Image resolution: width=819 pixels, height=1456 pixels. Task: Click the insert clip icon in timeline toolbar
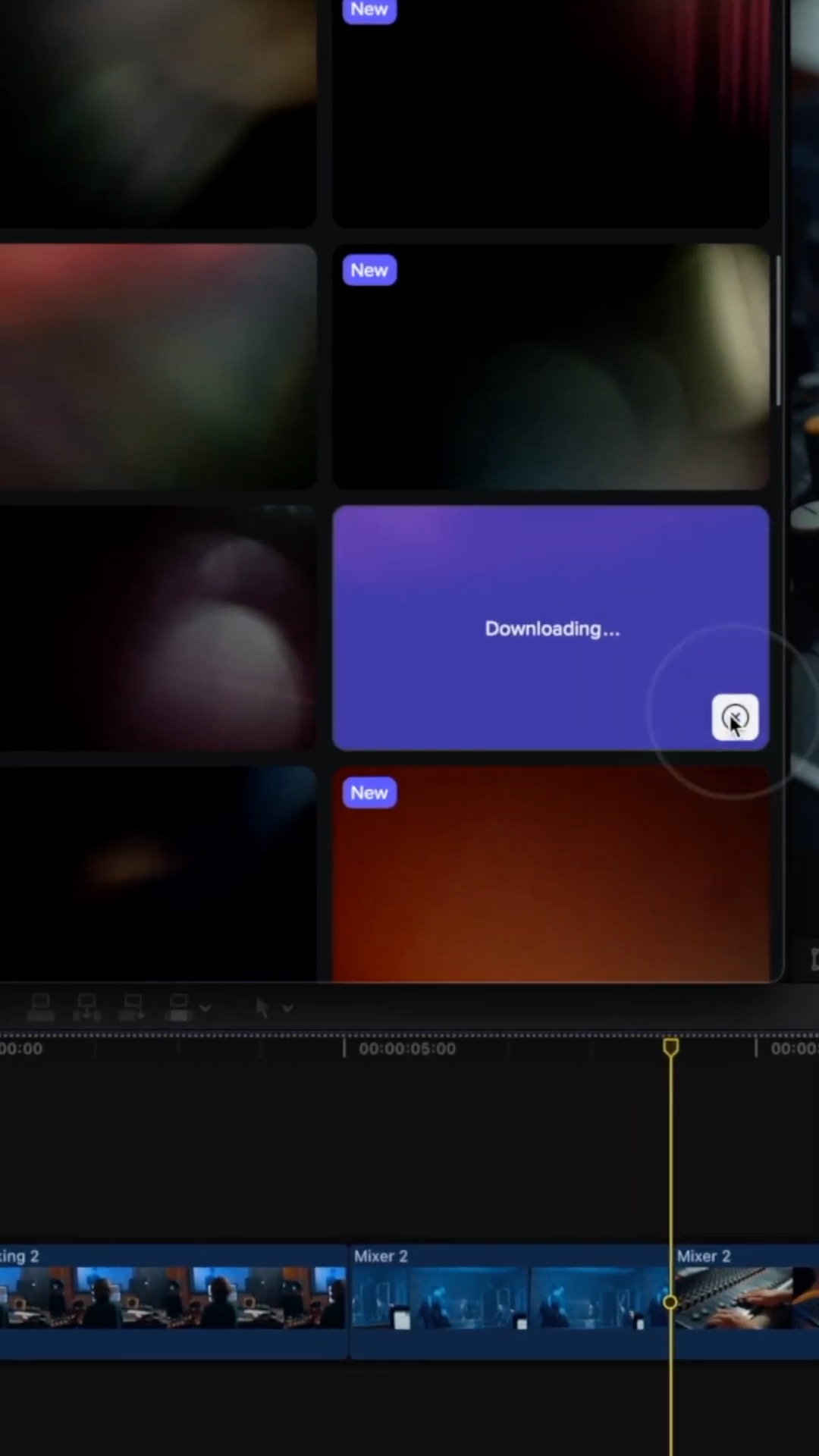pos(86,1007)
